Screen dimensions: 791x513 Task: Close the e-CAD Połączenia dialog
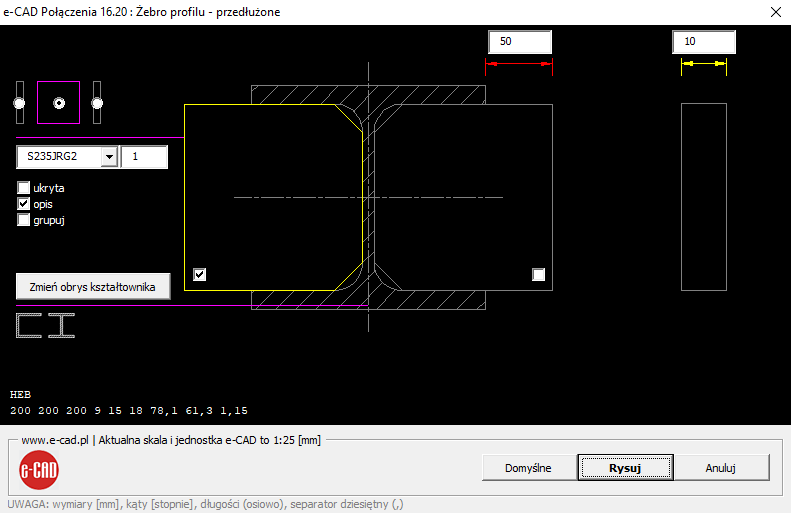pyautogui.click(x=776, y=12)
